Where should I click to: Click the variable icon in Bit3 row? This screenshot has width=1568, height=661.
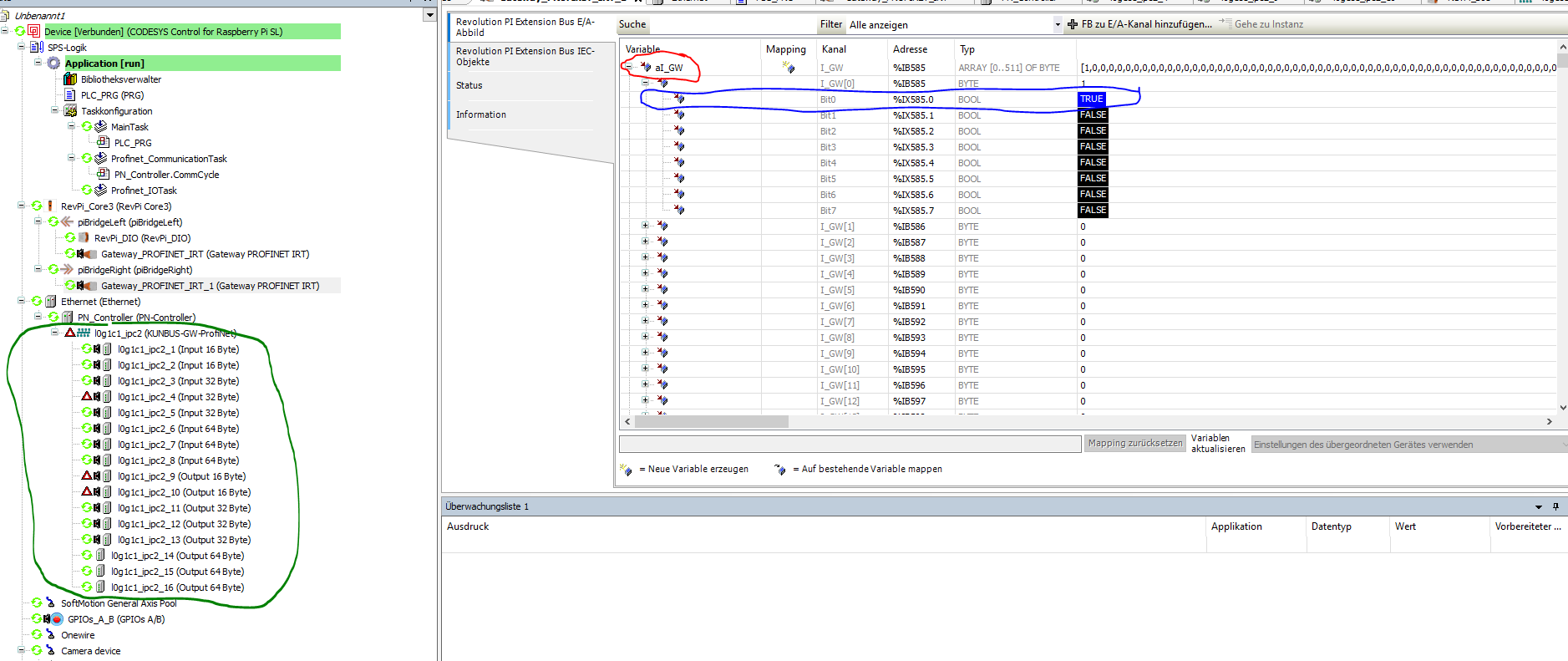pos(679,147)
